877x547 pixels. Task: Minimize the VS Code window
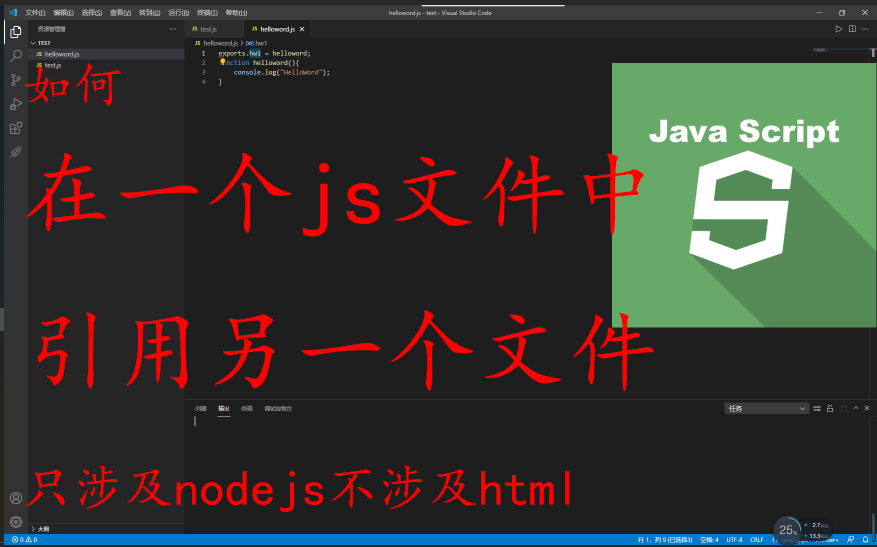819,12
